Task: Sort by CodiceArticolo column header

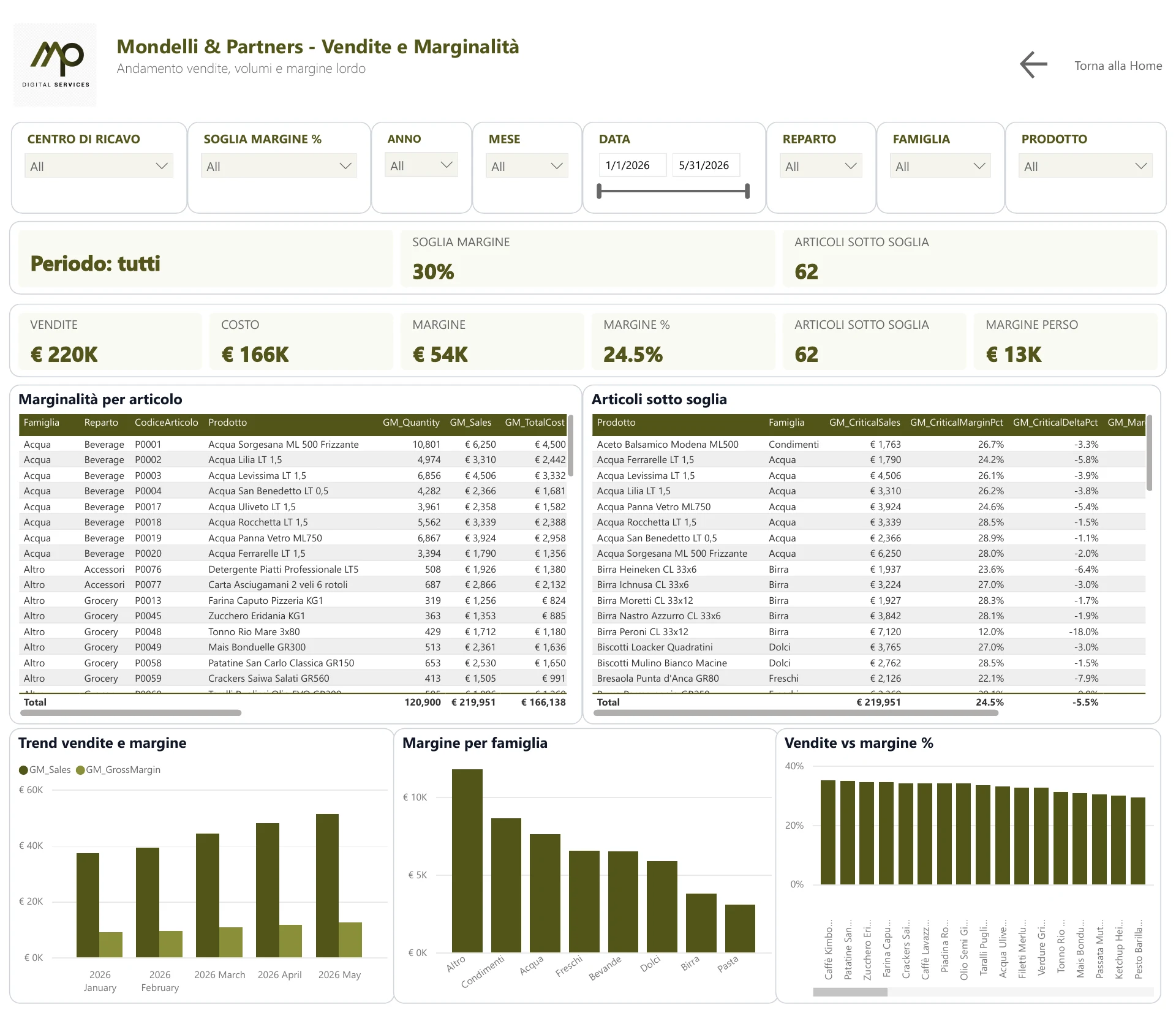Action: click(x=167, y=423)
